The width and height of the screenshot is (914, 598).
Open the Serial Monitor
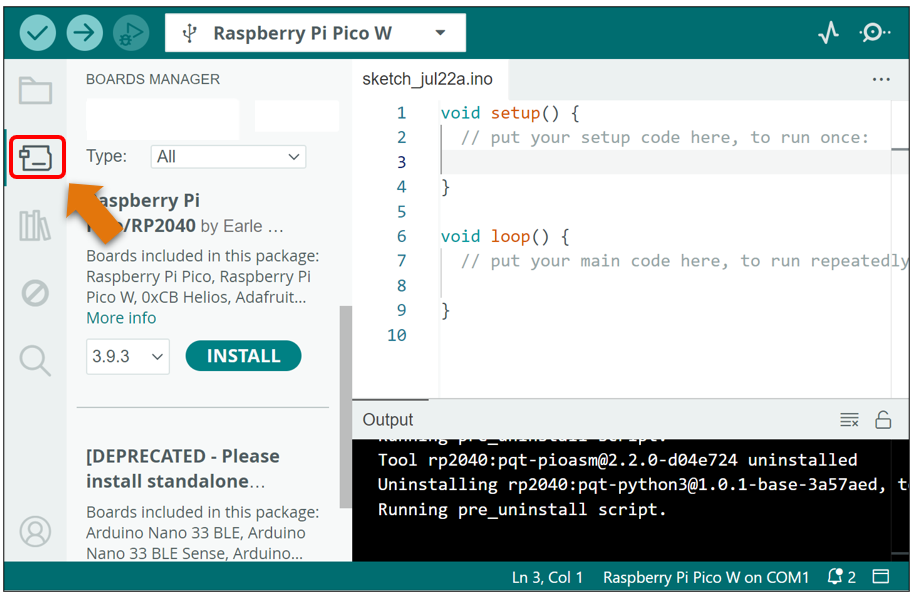tap(874, 33)
